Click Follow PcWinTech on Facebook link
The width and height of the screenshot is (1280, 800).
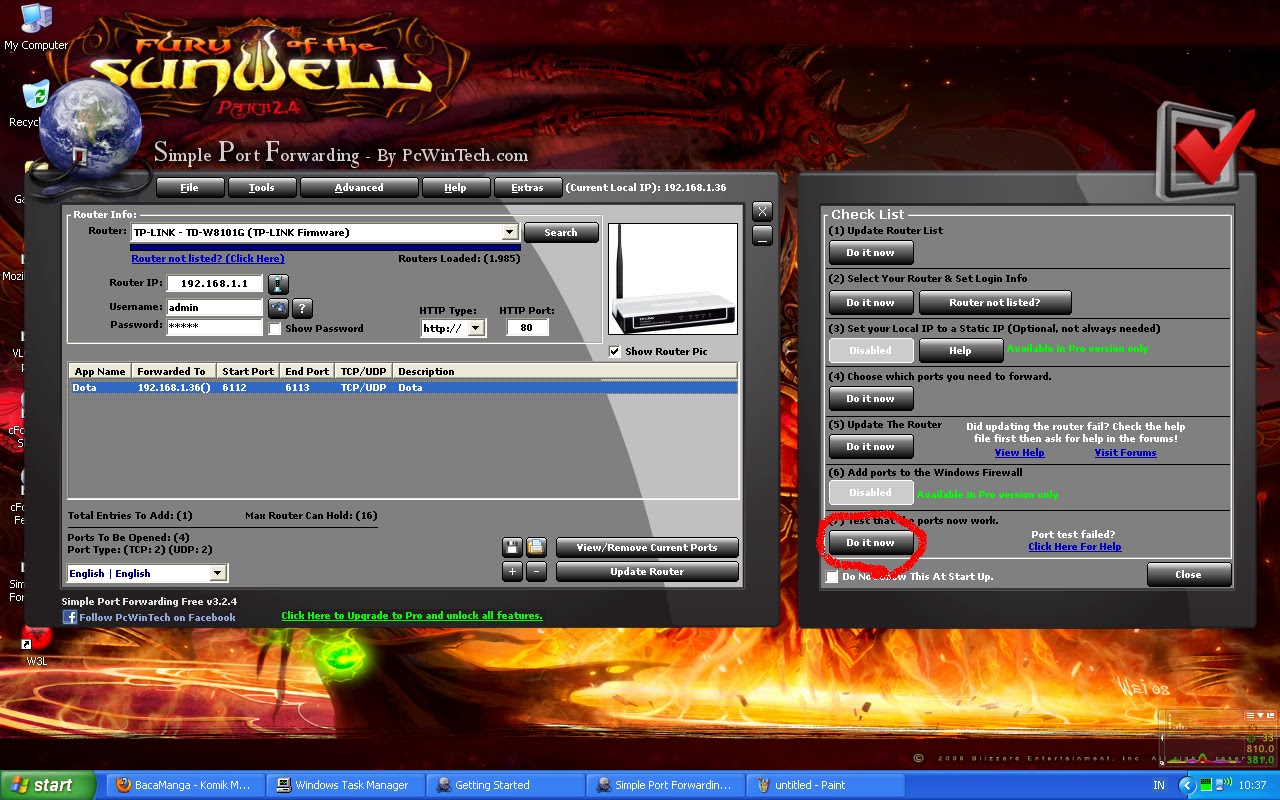point(157,617)
